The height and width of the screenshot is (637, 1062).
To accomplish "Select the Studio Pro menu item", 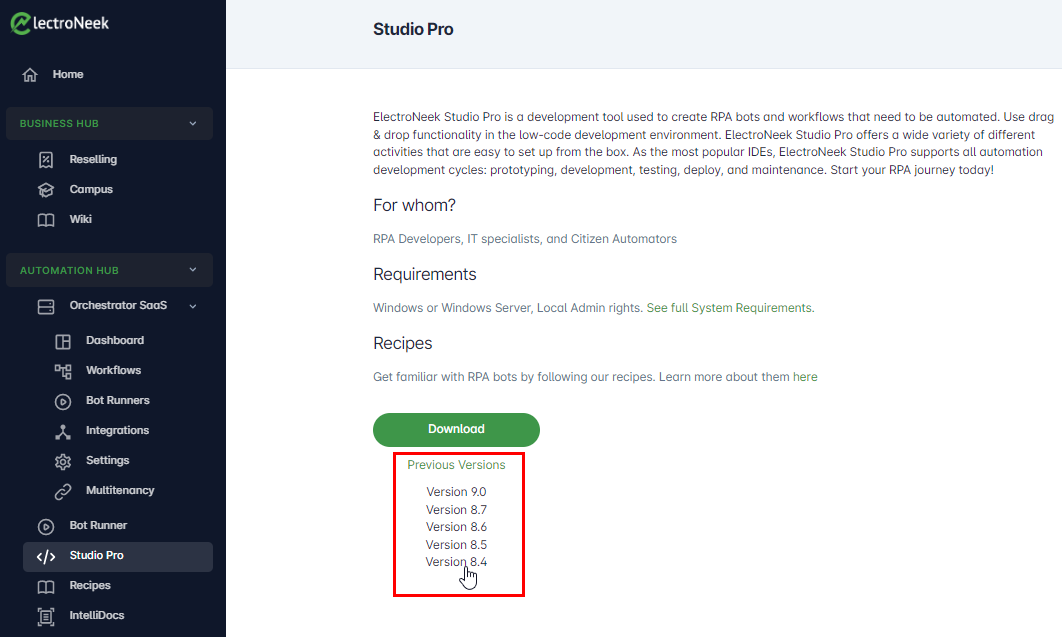I will pos(118,556).
